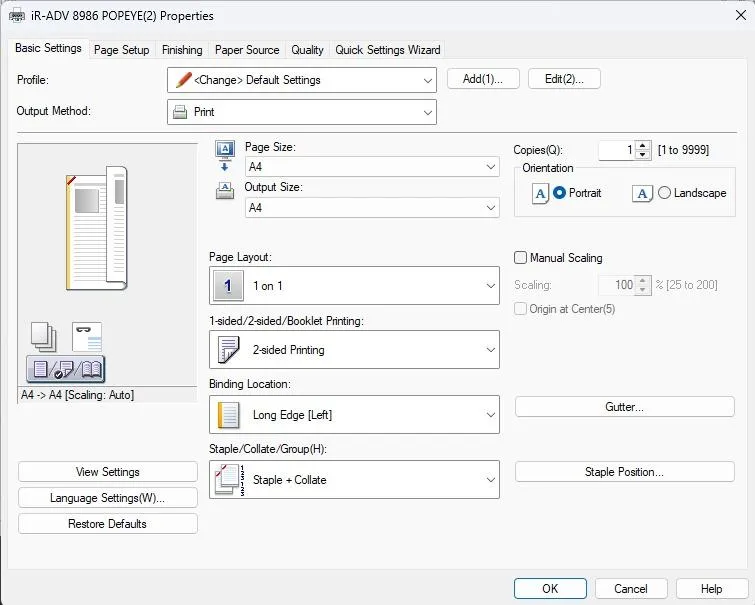Screen dimensions: 755x605
Task: Decrease the Copies count with the down arrow
Action: (643, 155)
